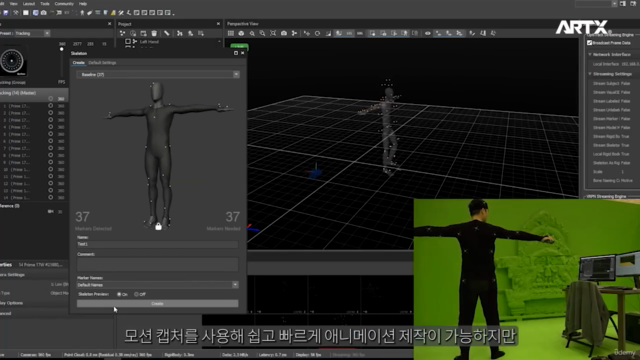640x360 pixels.
Task: Click the ruler icon in Project toolbar
Action: (x=167, y=33)
